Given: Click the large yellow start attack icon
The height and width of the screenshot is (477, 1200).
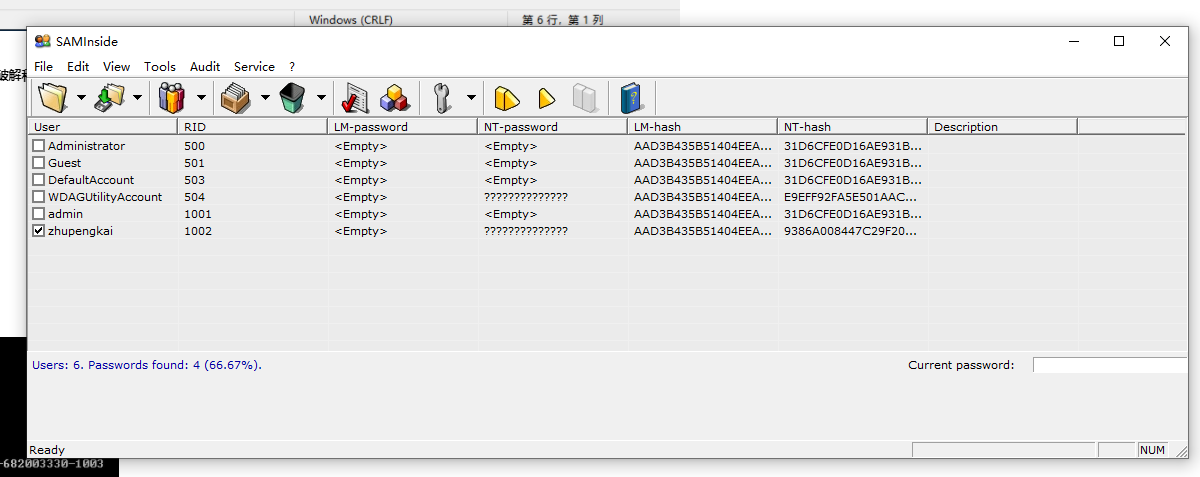Looking at the screenshot, I should coord(507,98).
